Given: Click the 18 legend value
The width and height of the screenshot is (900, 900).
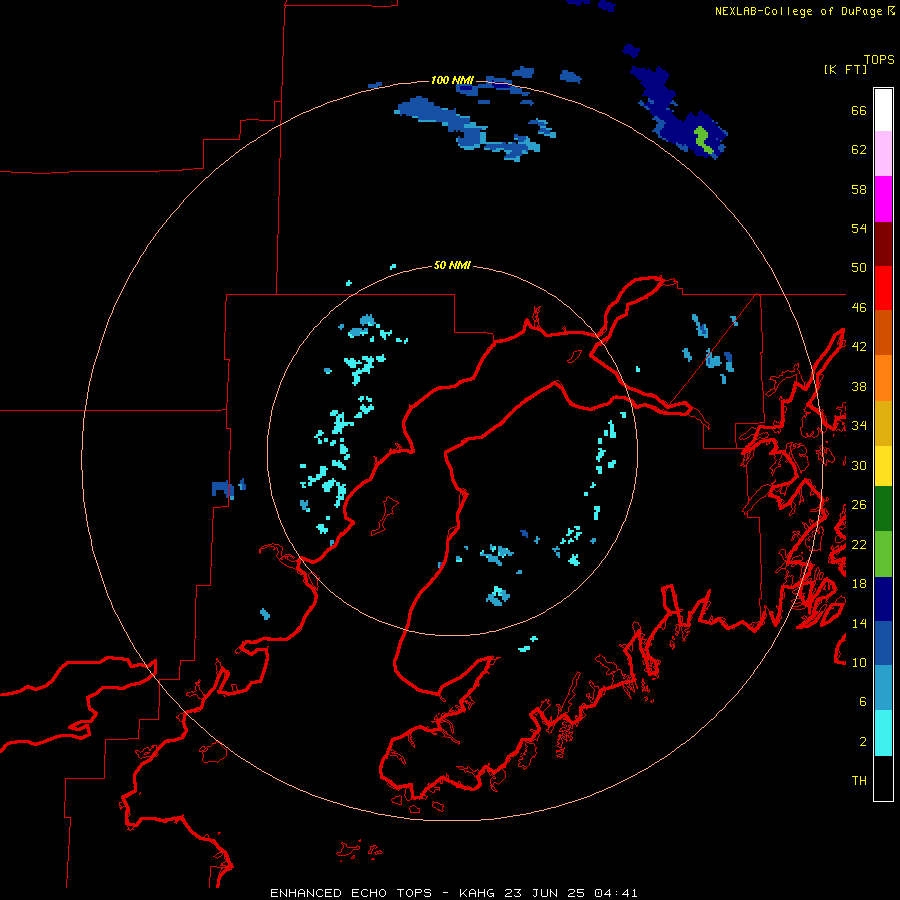Looking at the screenshot, I should [x=859, y=583].
